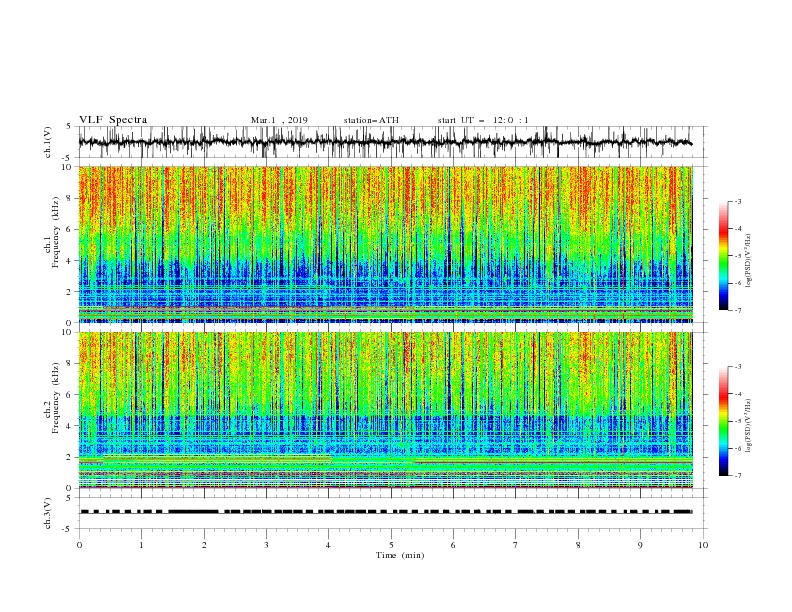
Task: Click the ch.3 dashed signal trace
Action: click(x=386, y=512)
